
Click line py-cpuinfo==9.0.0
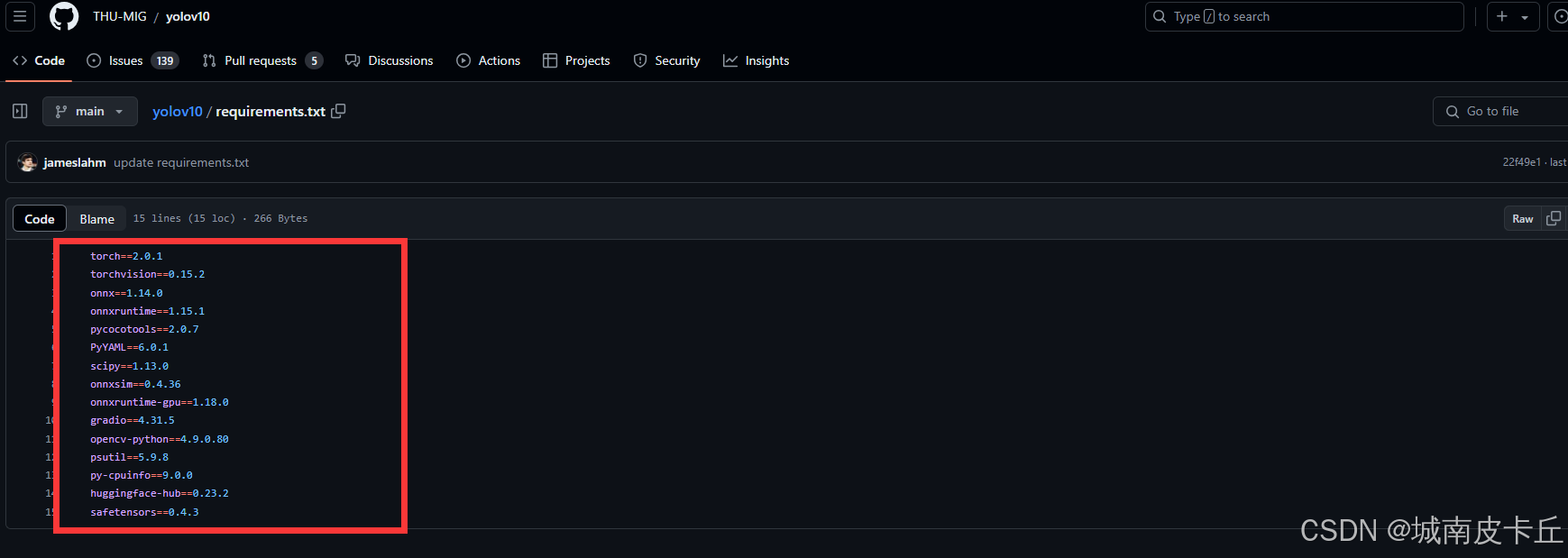pyautogui.click(x=142, y=475)
